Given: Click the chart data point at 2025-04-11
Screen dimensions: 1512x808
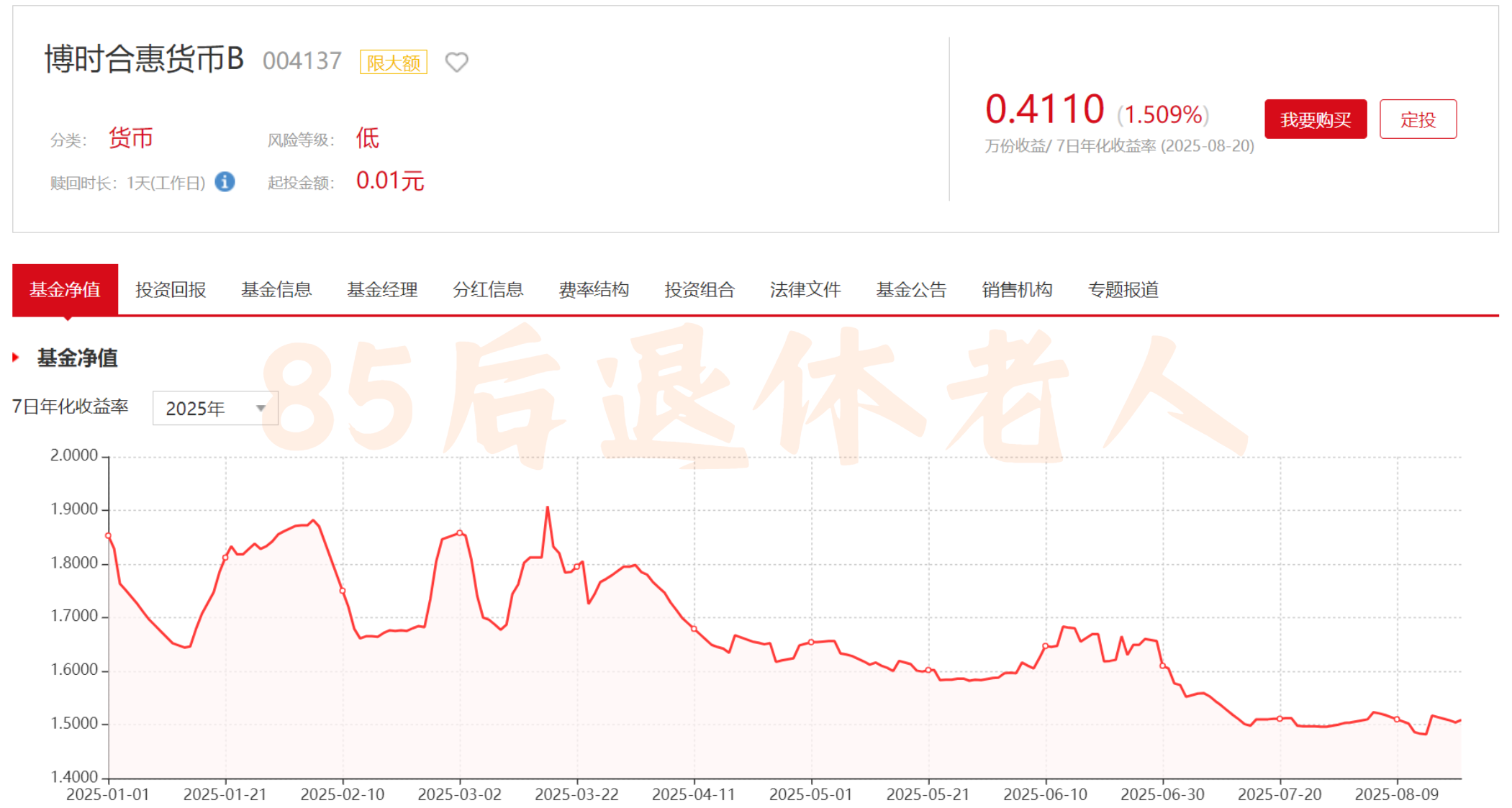Looking at the screenshot, I should [694, 629].
